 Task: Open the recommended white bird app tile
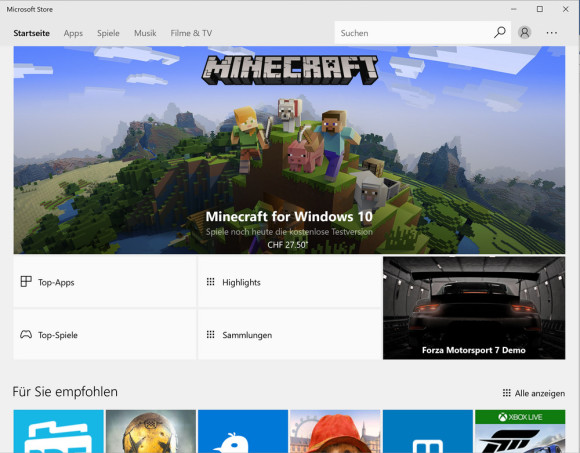(x=243, y=431)
